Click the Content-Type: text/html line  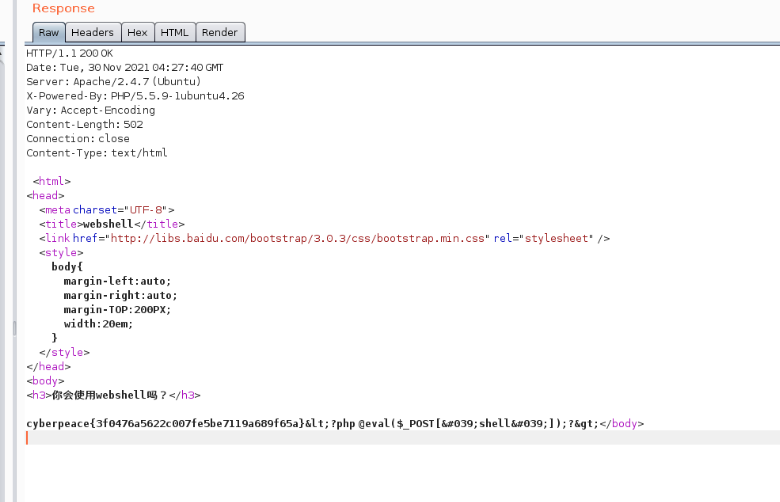point(97,153)
